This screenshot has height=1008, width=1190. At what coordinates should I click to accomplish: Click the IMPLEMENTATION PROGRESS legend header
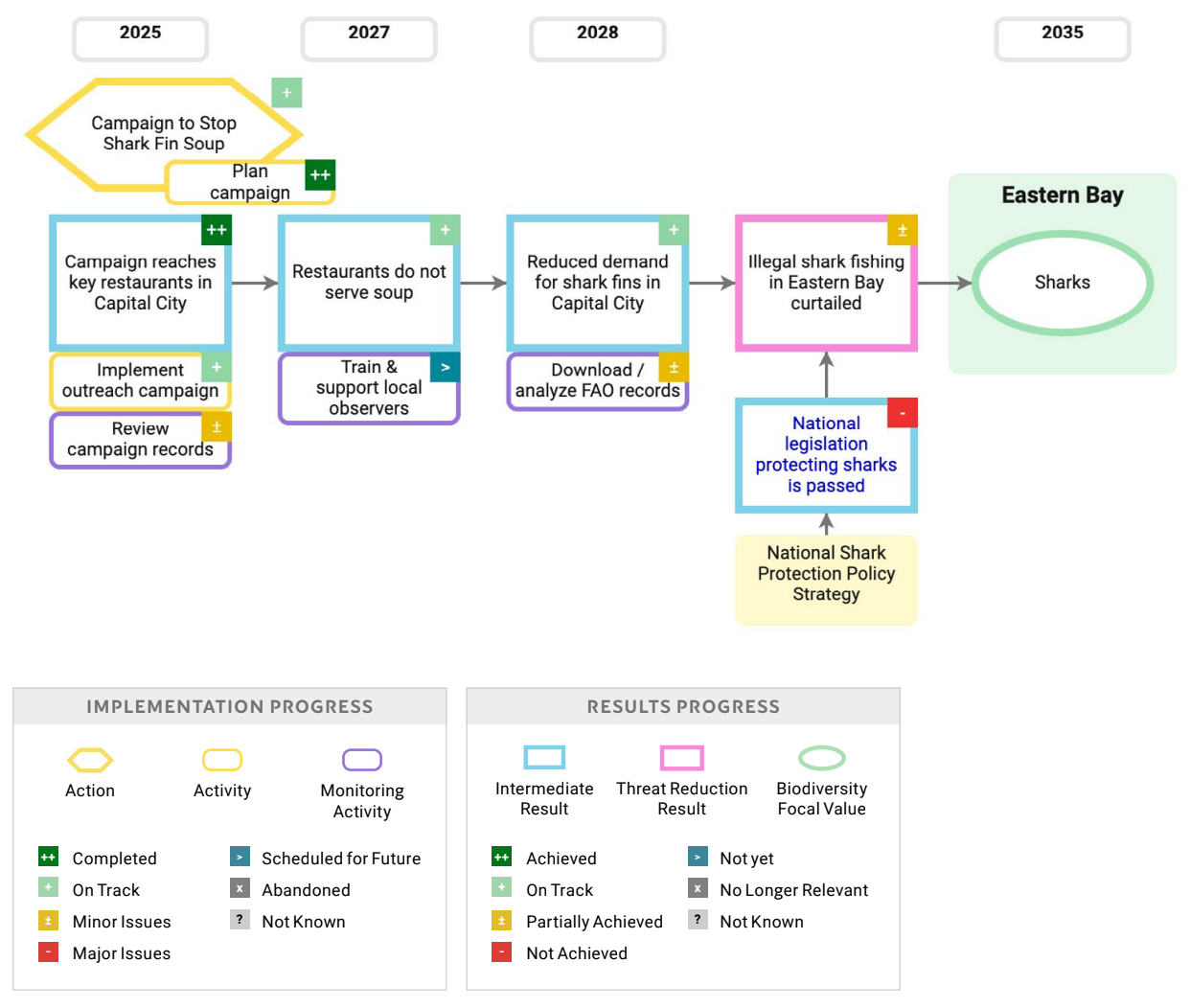click(x=230, y=706)
